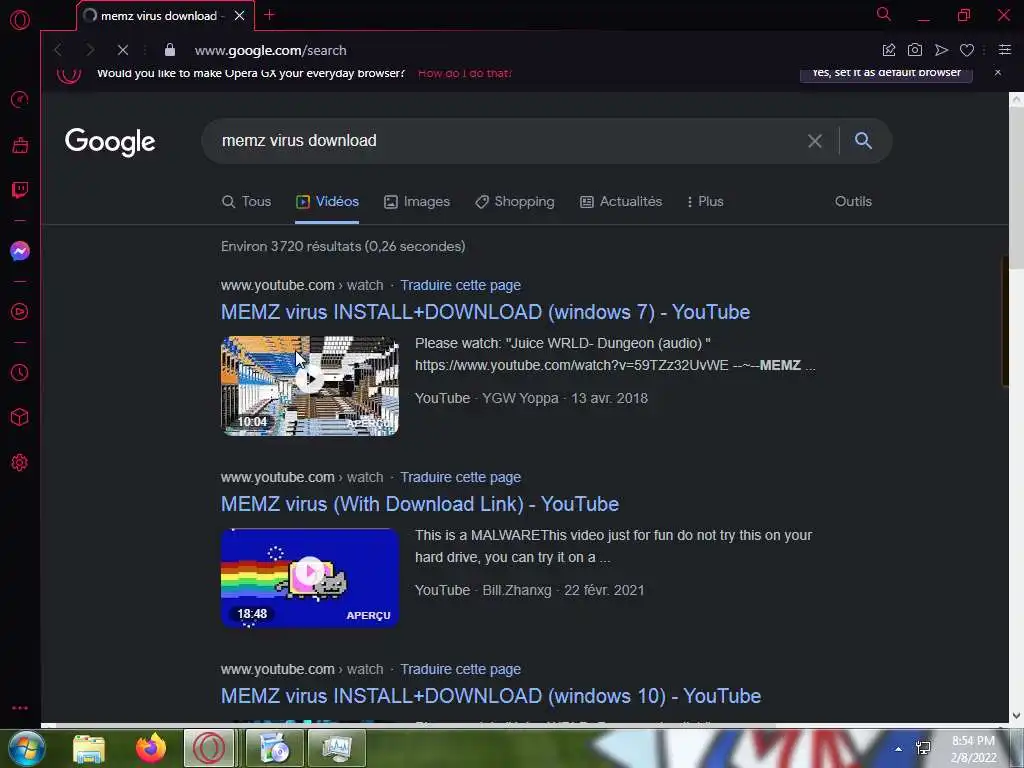Launch Firefox from the taskbar
Image resolution: width=1024 pixels, height=768 pixels.
click(151, 748)
